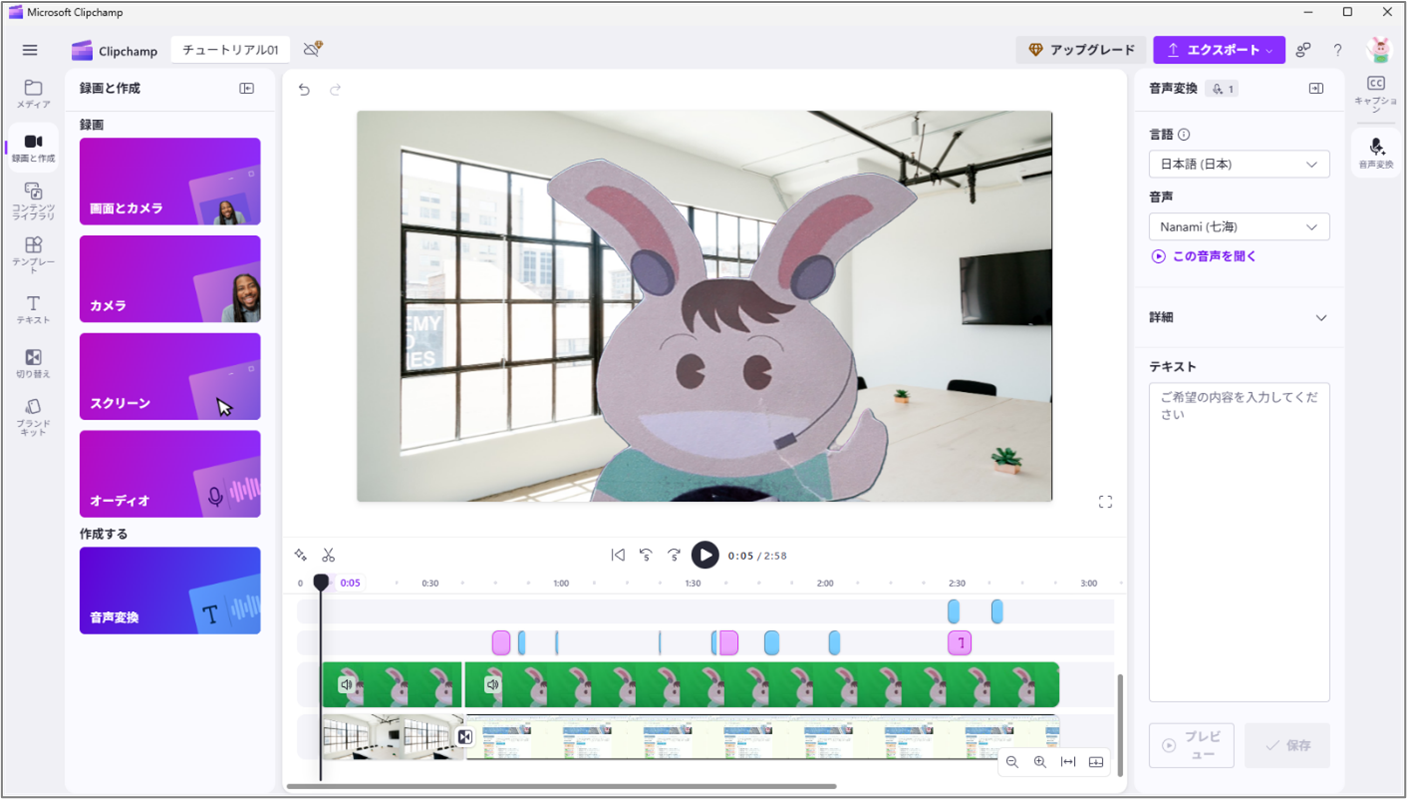Mute the second rabbit clip audio
The height and width of the screenshot is (799, 1407).
click(x=492, y=685)
